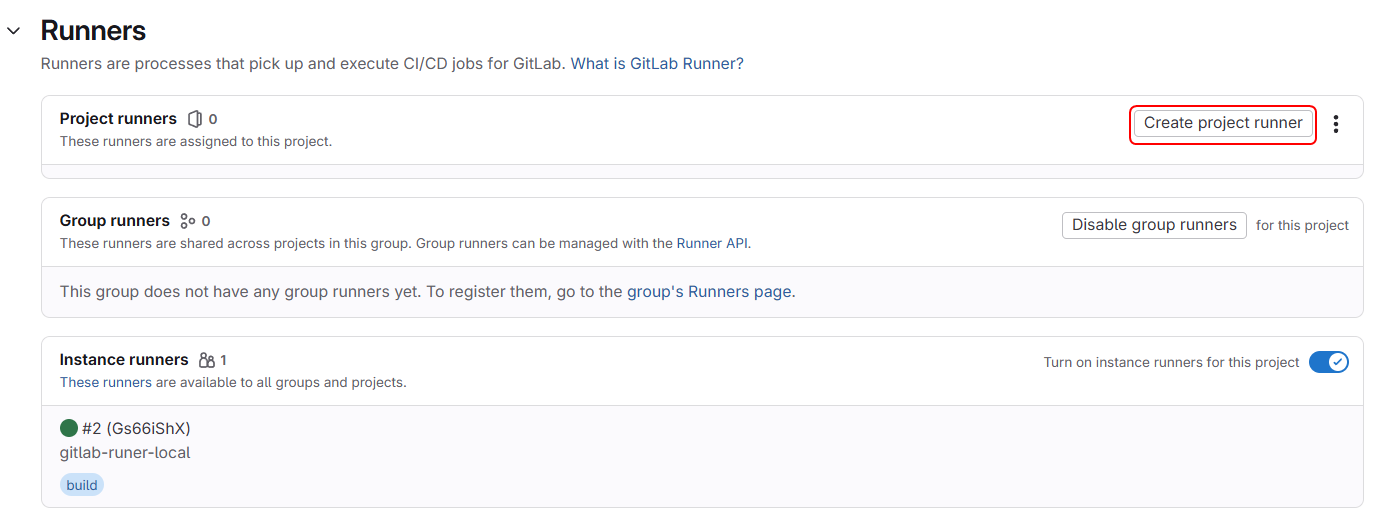1382x527 pixels.
Task: Click the Runners section heading
Action: [93, 31]
